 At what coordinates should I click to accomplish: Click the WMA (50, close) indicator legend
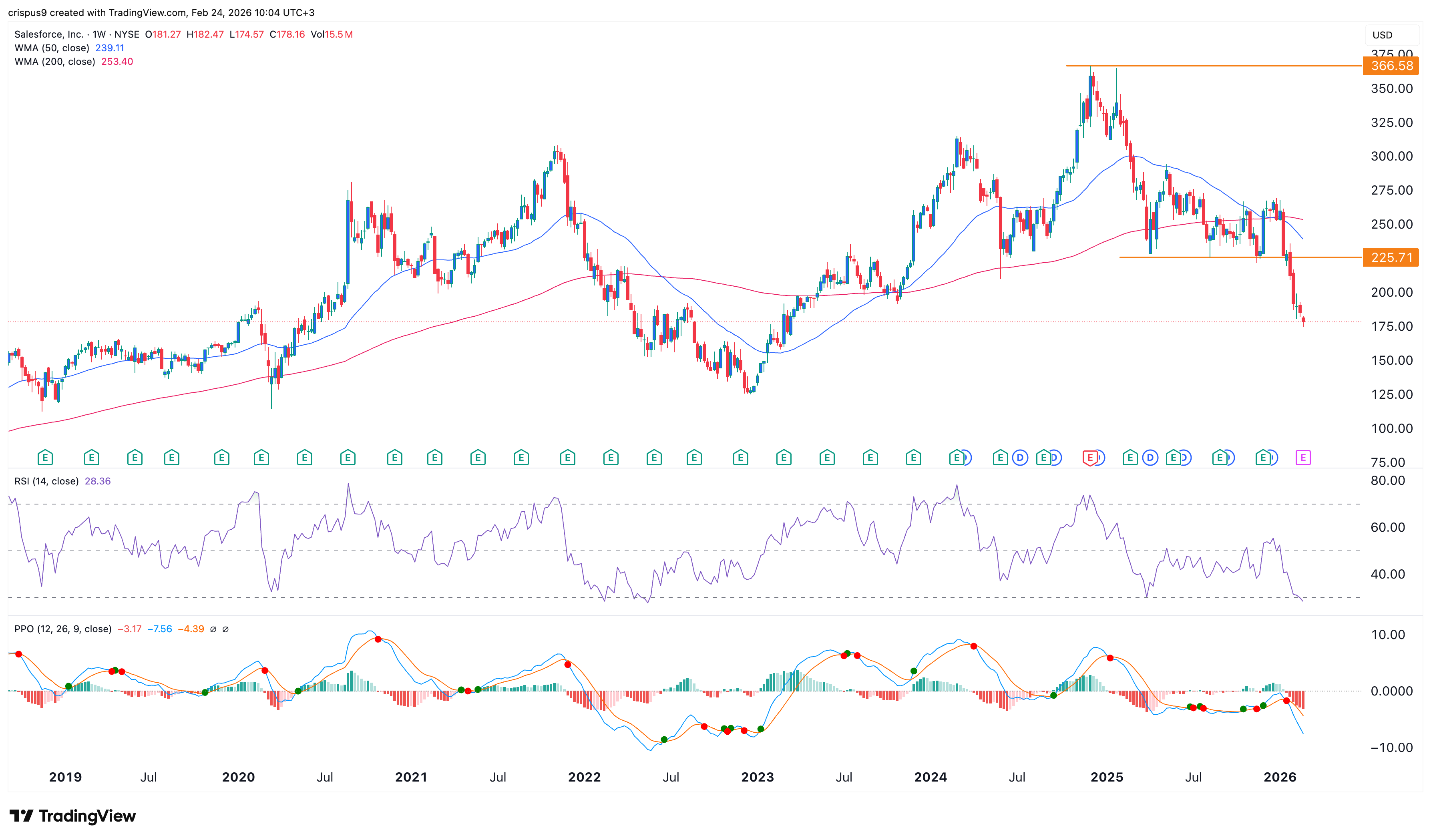coord(52,48)
